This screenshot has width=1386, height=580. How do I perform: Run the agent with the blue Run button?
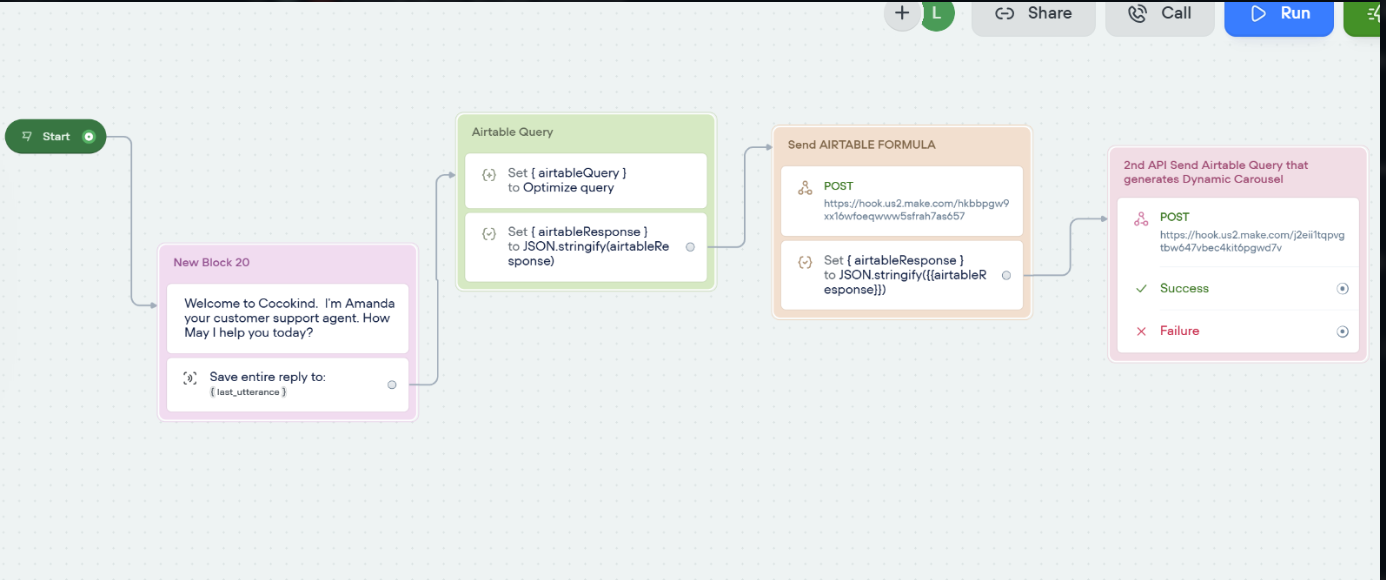pos(1279,14)
